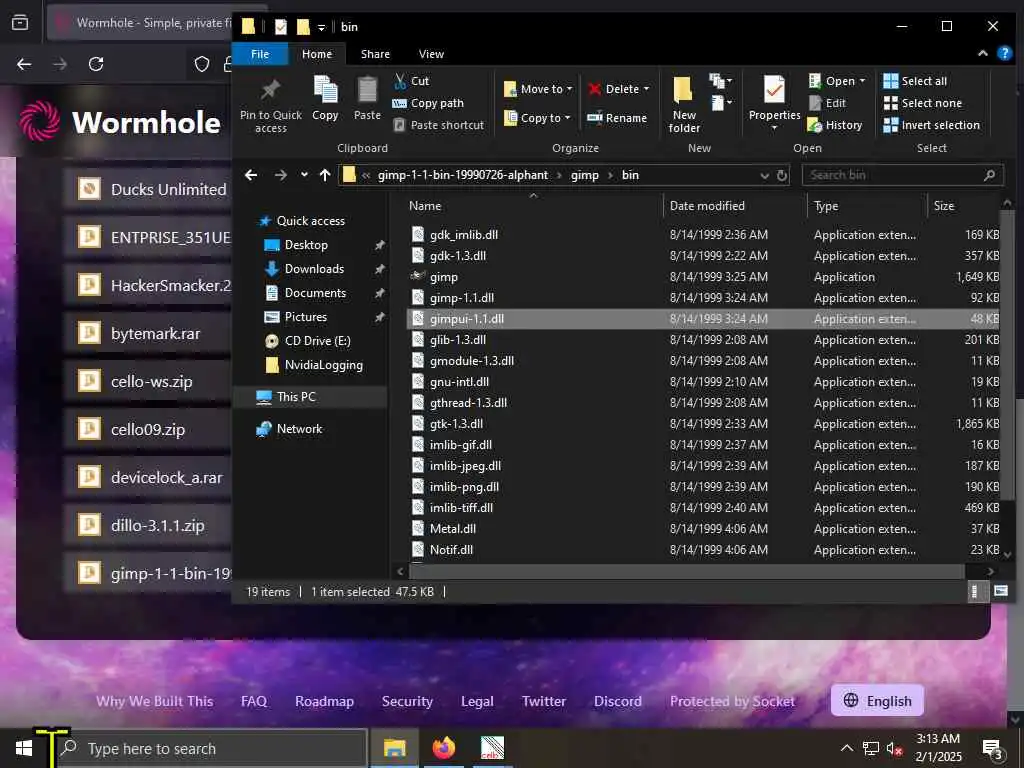
Task: Select gtk-1.3.dll file
Action: tap(704, 424)
